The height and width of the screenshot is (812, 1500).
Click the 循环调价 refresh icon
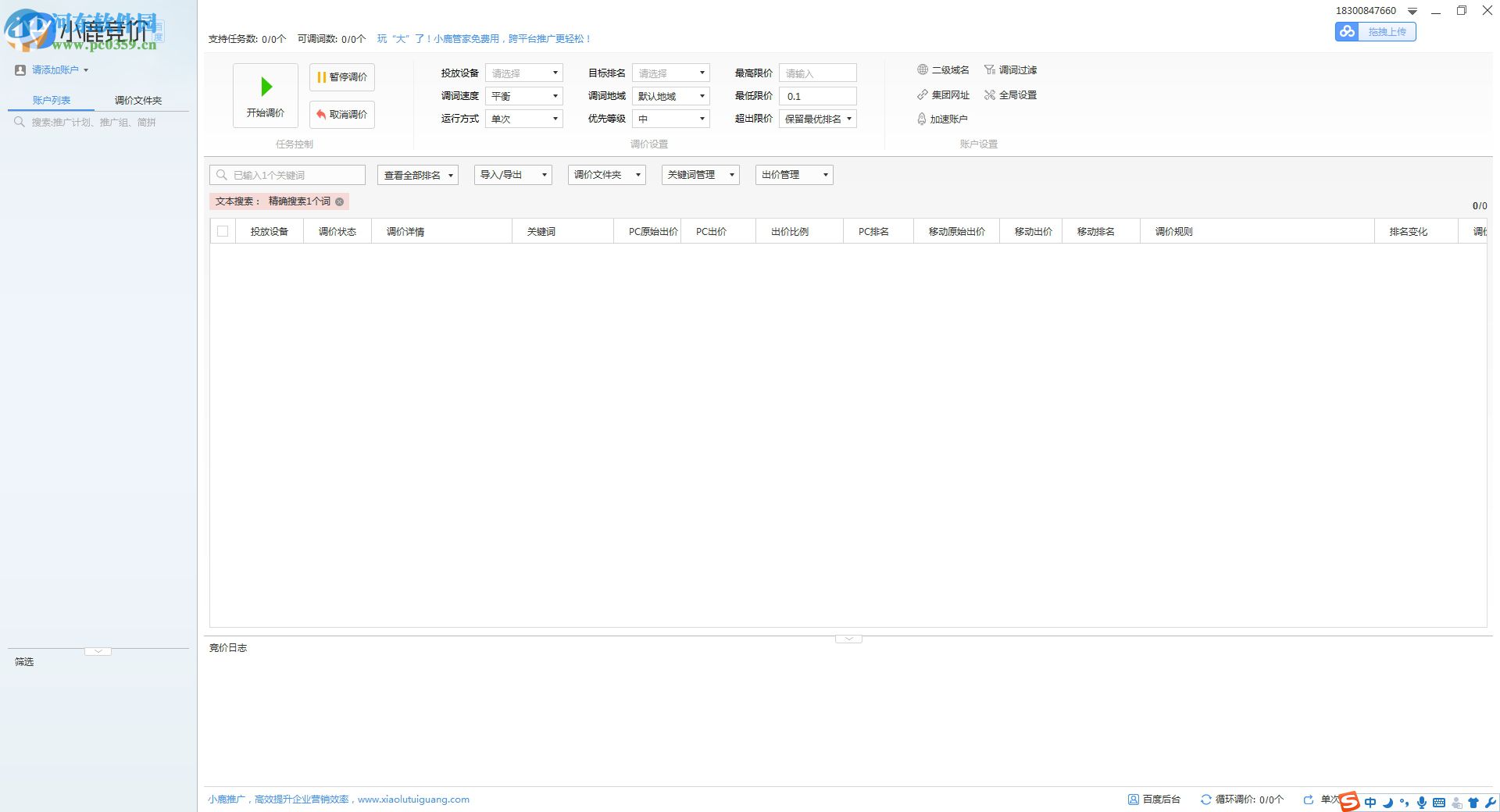pyautogui.click(x=1205, y=800)
